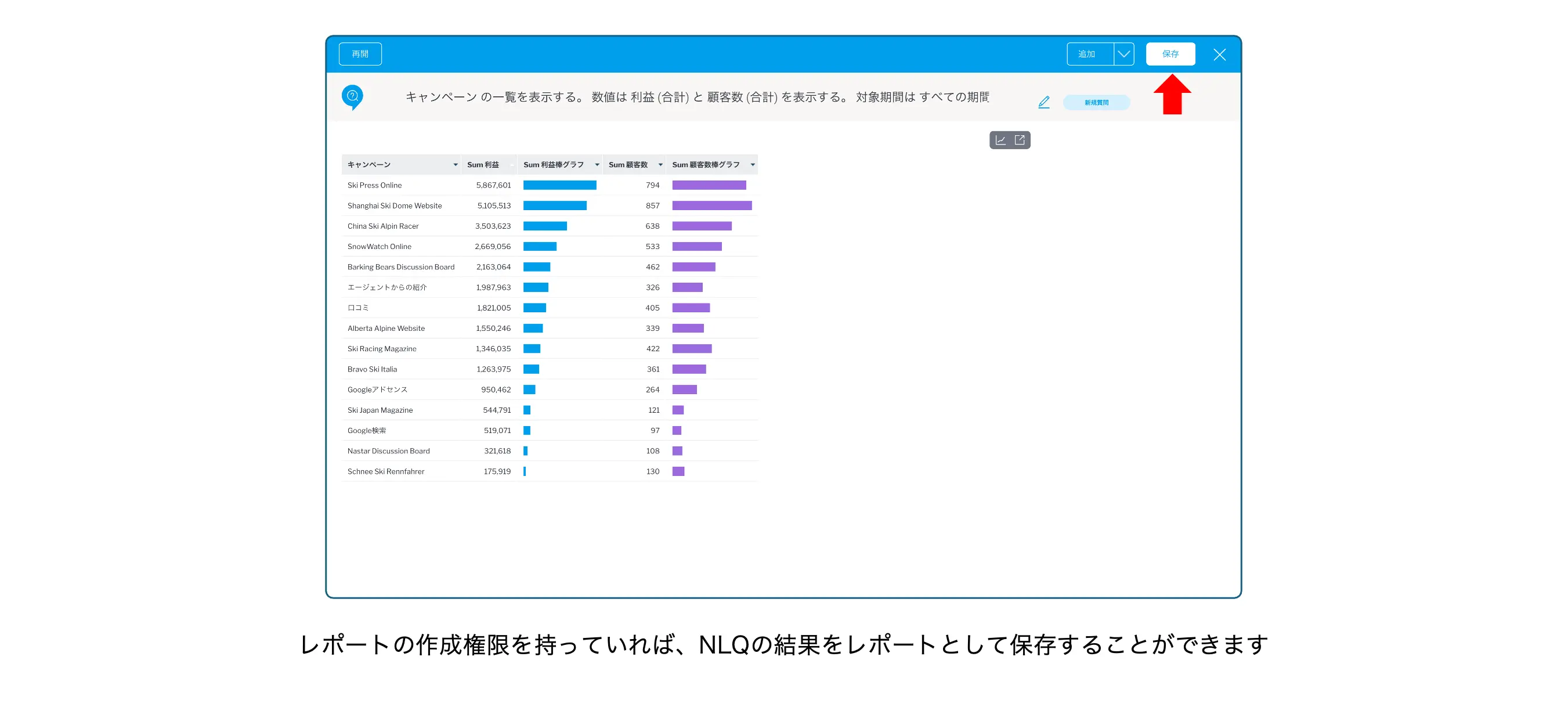Open キャンペーン column dropdown arrow
Screen dimensions: 1568x707
[455, 165]
